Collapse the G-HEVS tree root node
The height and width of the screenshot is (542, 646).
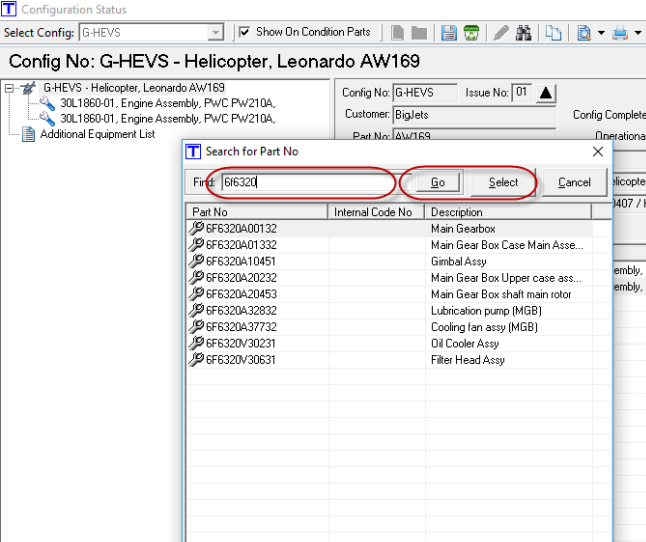[x=9, y=88]
